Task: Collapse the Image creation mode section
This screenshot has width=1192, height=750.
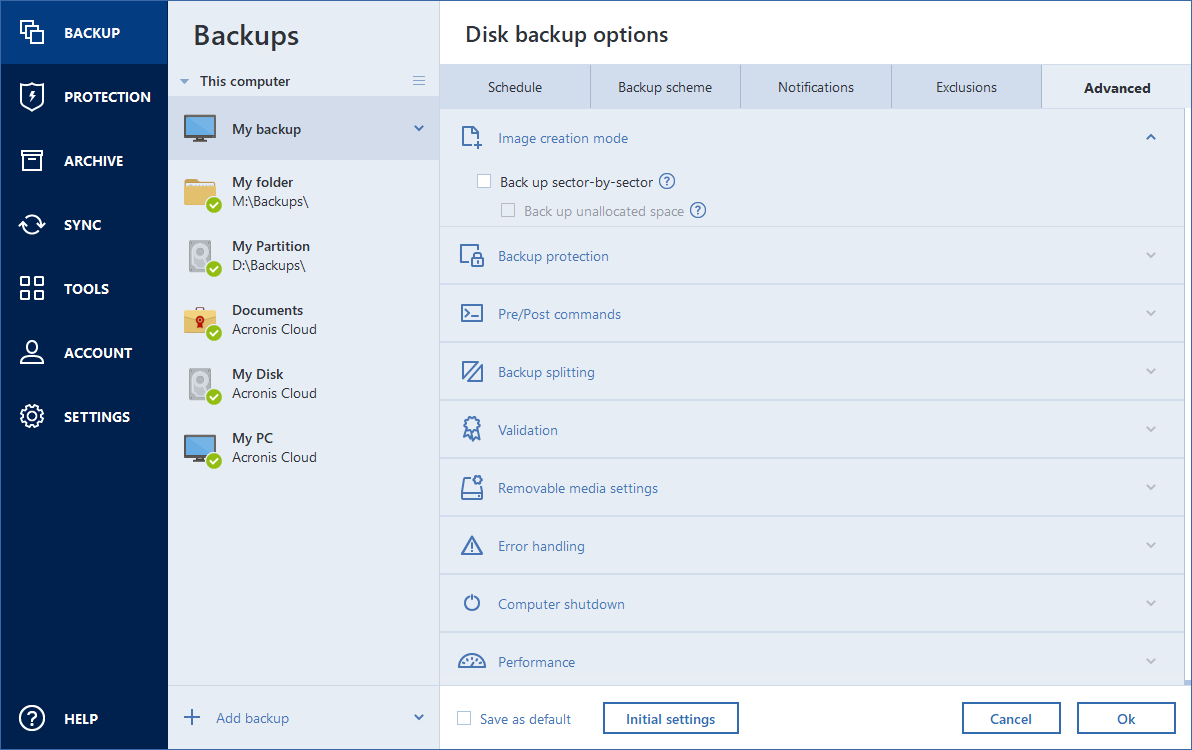Action: tap(1150, 137)
